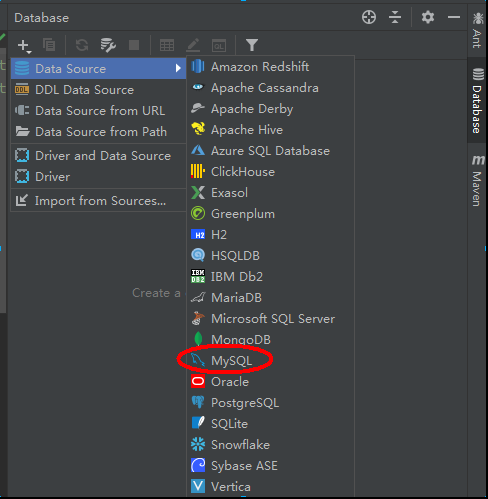
Task: Click the Filter funnel icon
Action: click(252, 45)
